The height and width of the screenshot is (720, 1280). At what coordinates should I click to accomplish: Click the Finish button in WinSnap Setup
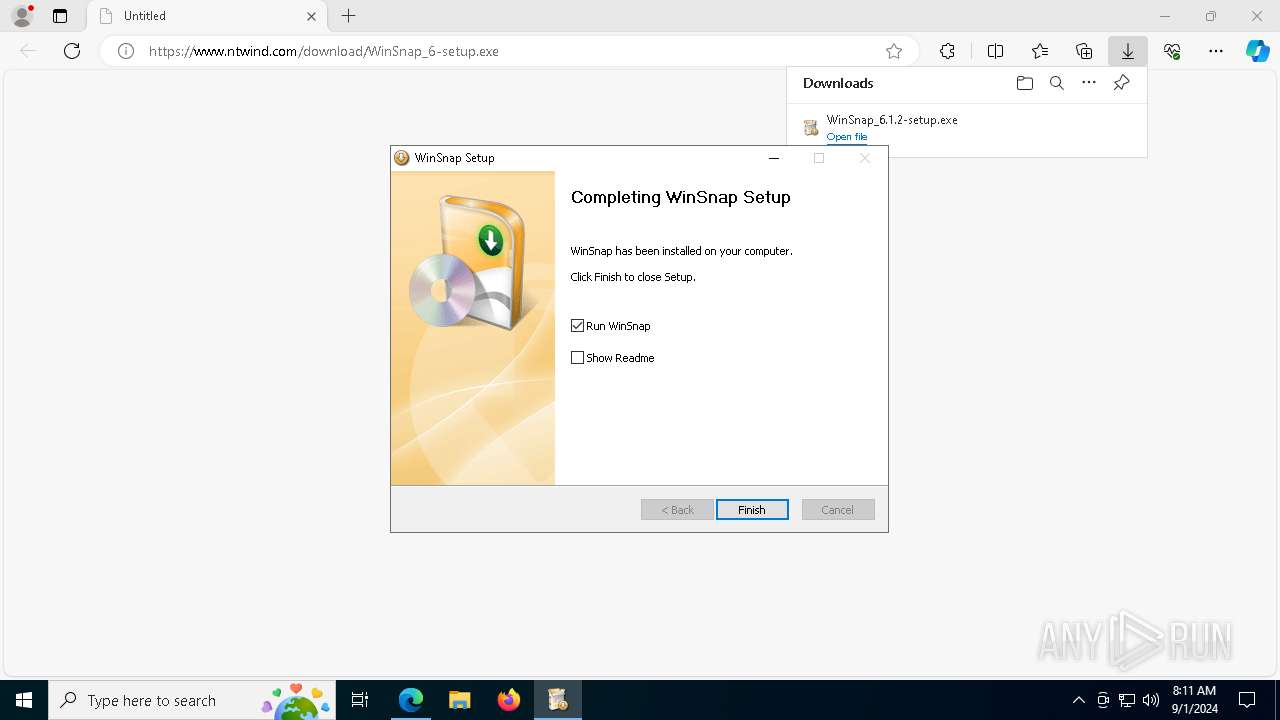click(x=752, y=510)
